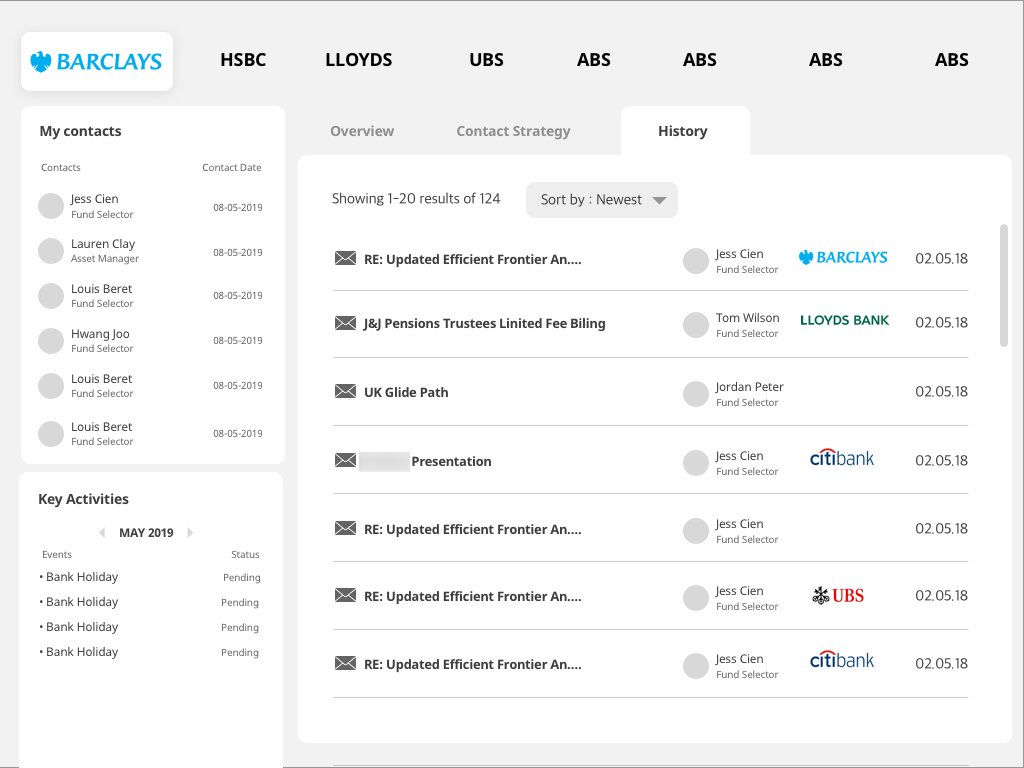Viewport: 1024px width, 768px height.
Task: Click envelope icon next to J&J Pensions email
Action: click(345, 323)
